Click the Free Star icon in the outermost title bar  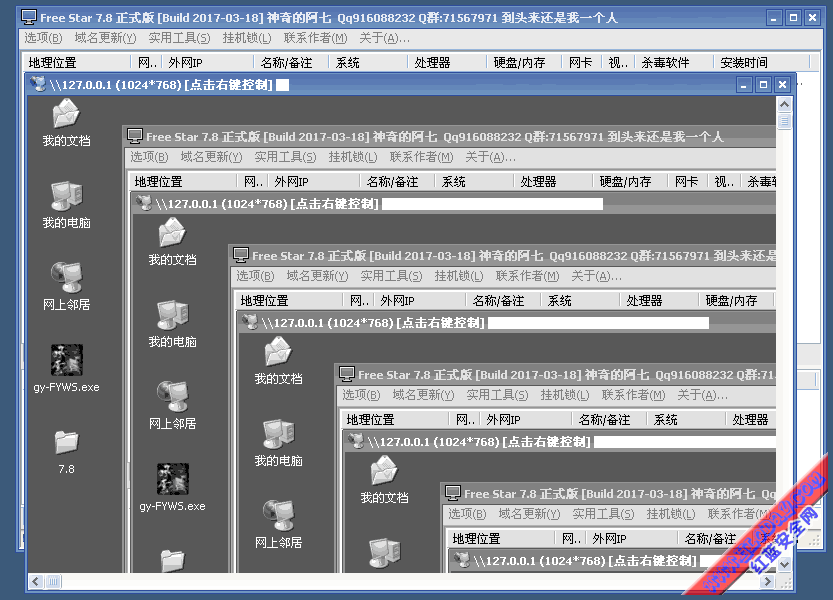click(x=29, y=18)
